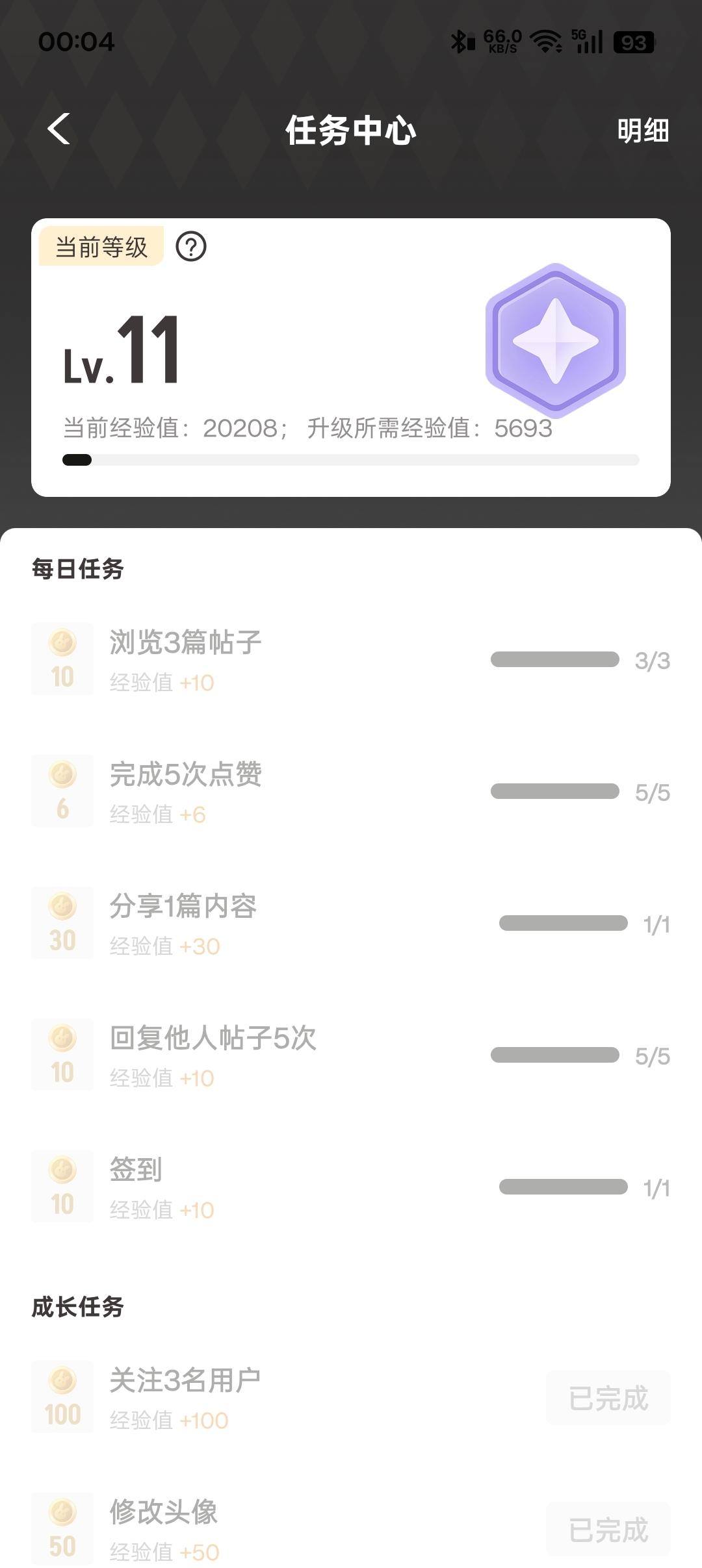Image resolution: width=702 pixels, height=1568 pixels.
Task: Tap the 50-point coin for 修改头像
Action: 62,1528
